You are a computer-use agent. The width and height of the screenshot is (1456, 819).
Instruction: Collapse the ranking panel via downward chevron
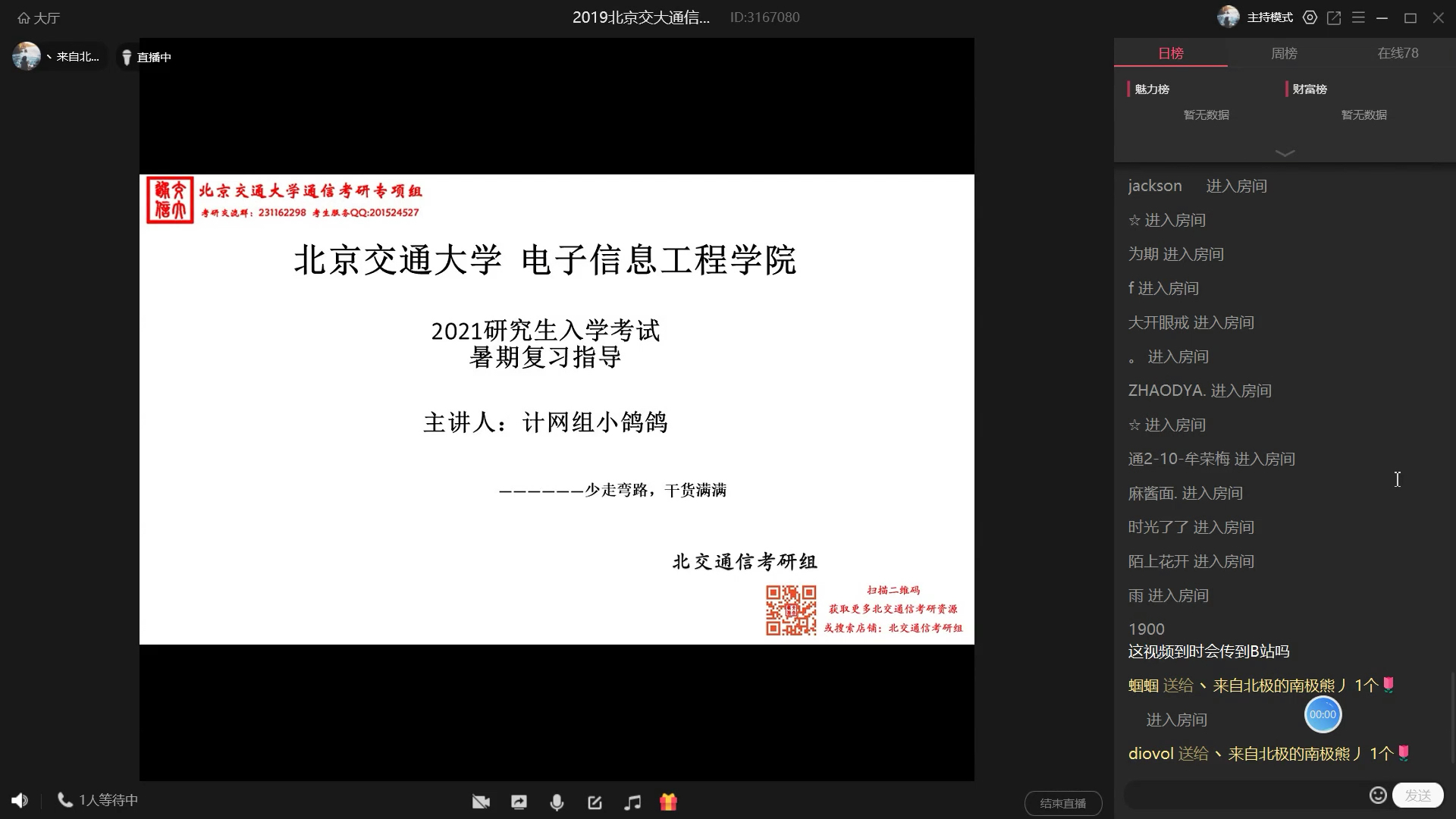tap(1284, 153)
